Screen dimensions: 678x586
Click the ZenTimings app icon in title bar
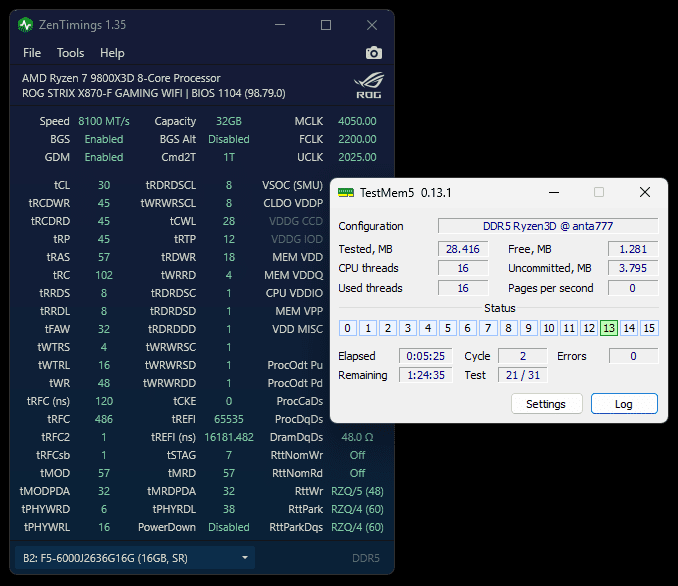26,25
